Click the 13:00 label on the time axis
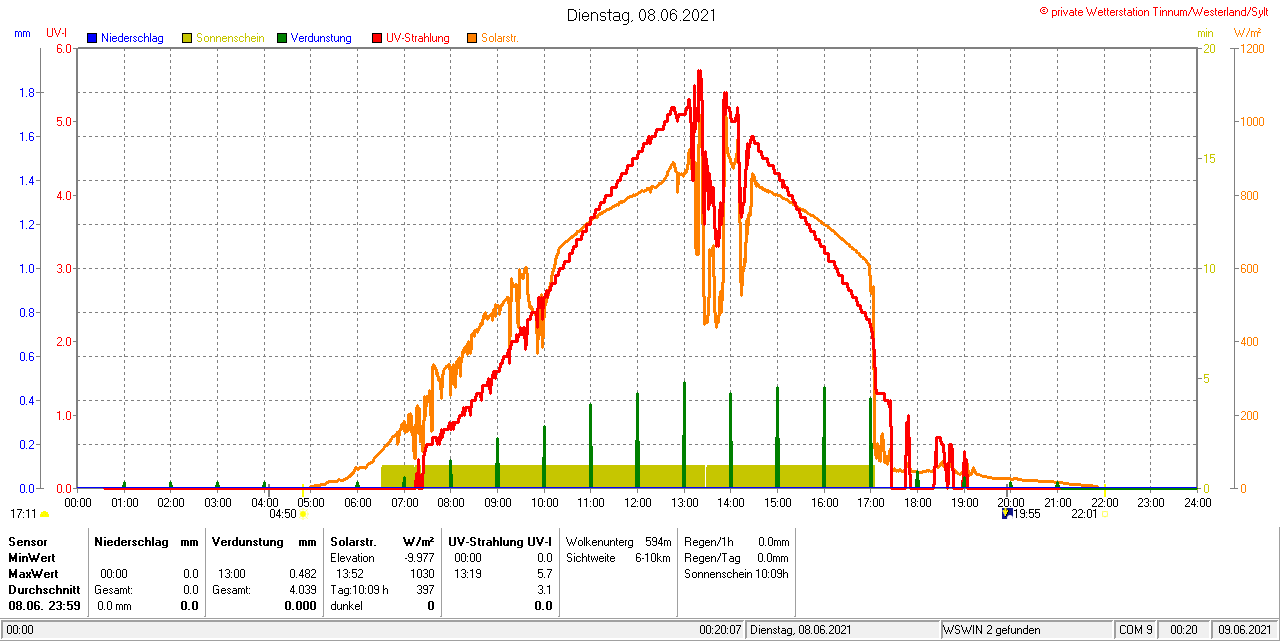The height and width of the screenshot is (641, 1280). [x=684, y=502]
